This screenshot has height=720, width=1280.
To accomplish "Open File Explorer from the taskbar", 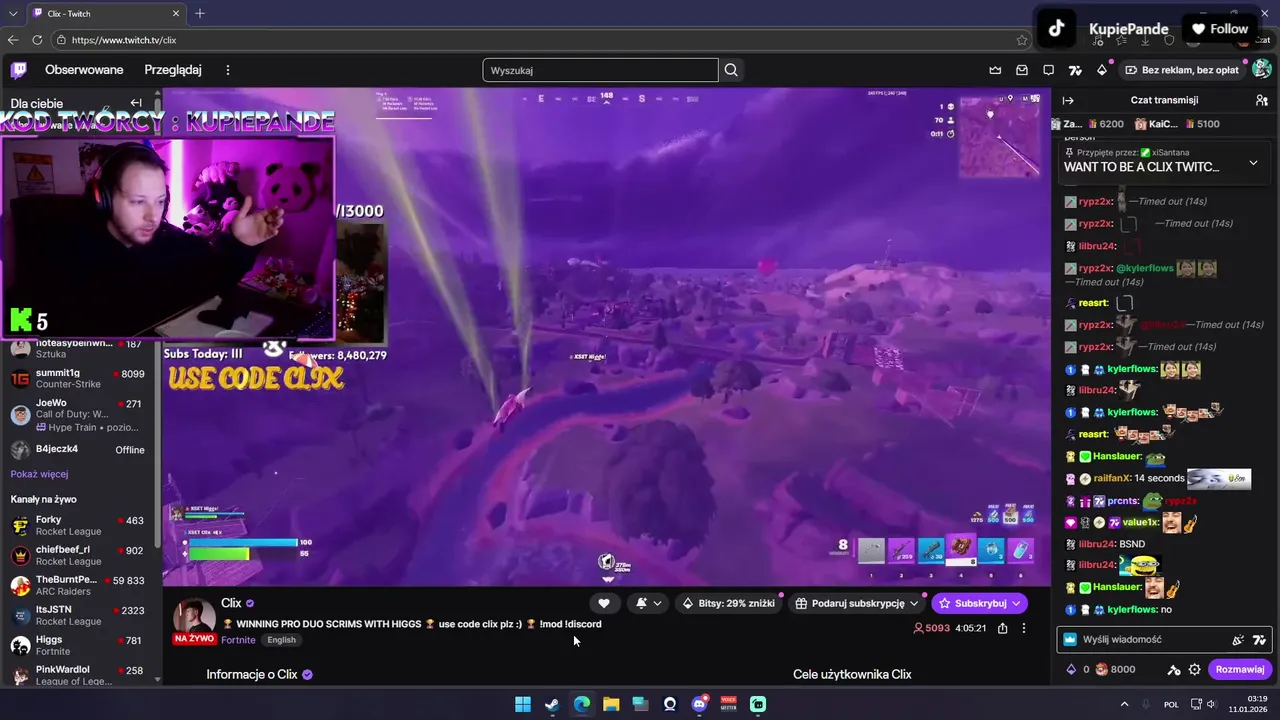I will [611, 704].
